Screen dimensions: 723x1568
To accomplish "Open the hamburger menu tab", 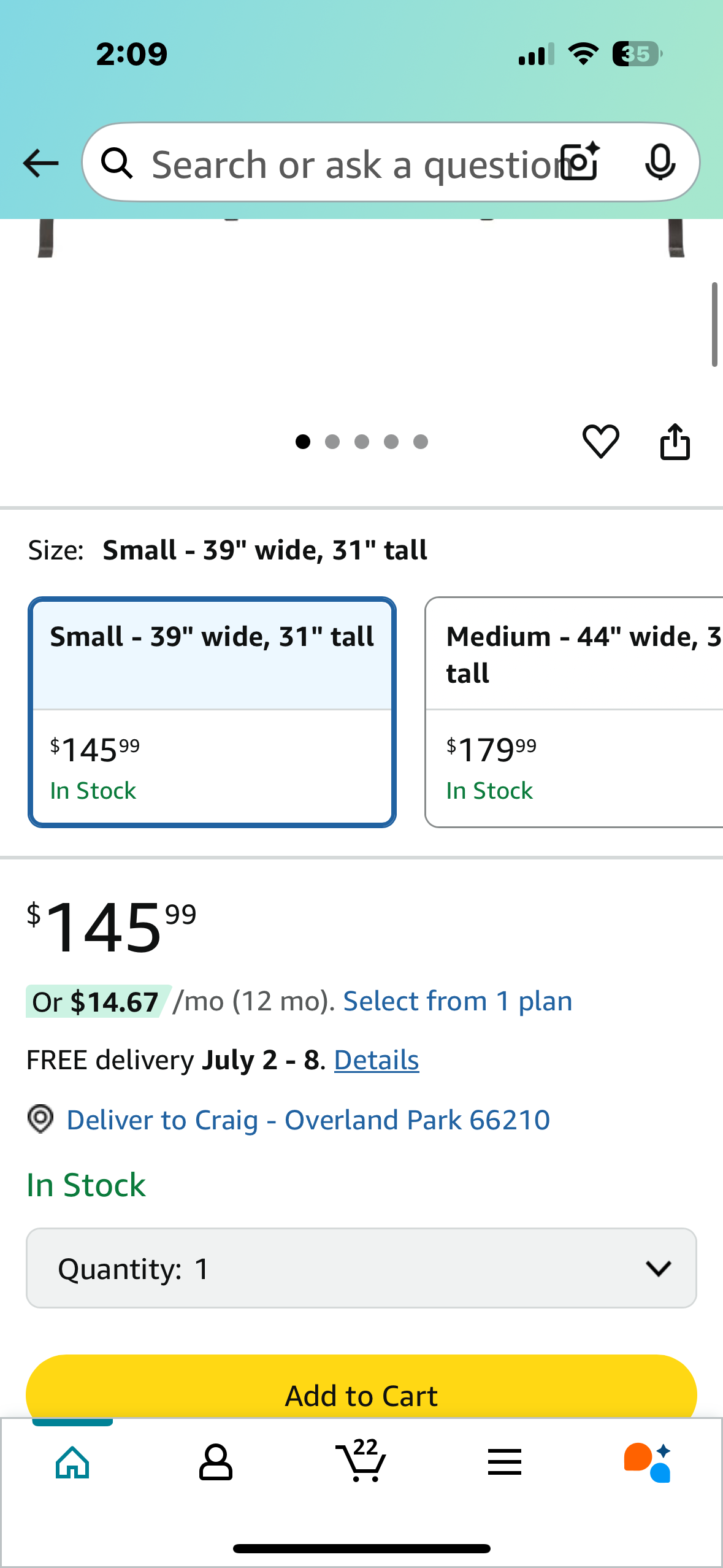I will pos(505,1462).
